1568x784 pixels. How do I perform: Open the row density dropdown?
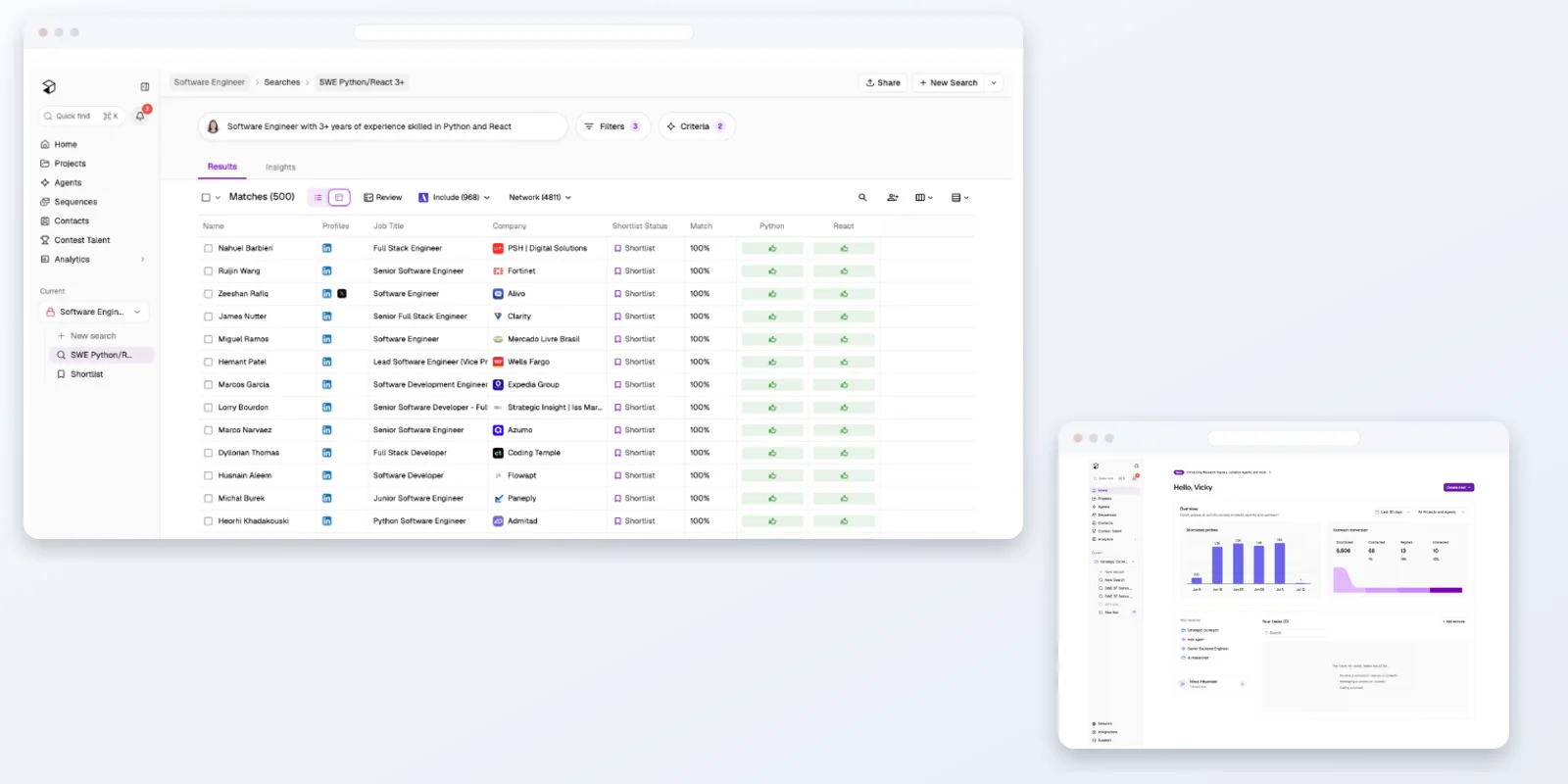960,198
